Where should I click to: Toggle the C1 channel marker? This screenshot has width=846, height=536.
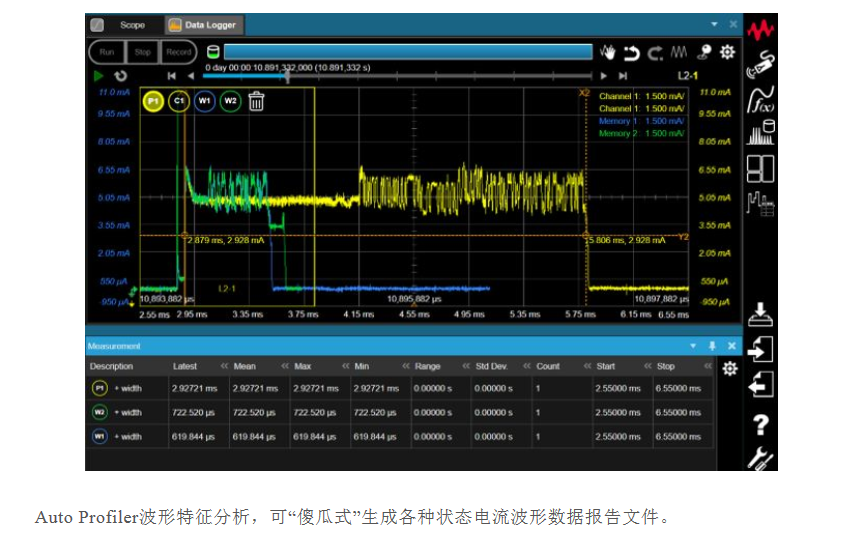179,101
